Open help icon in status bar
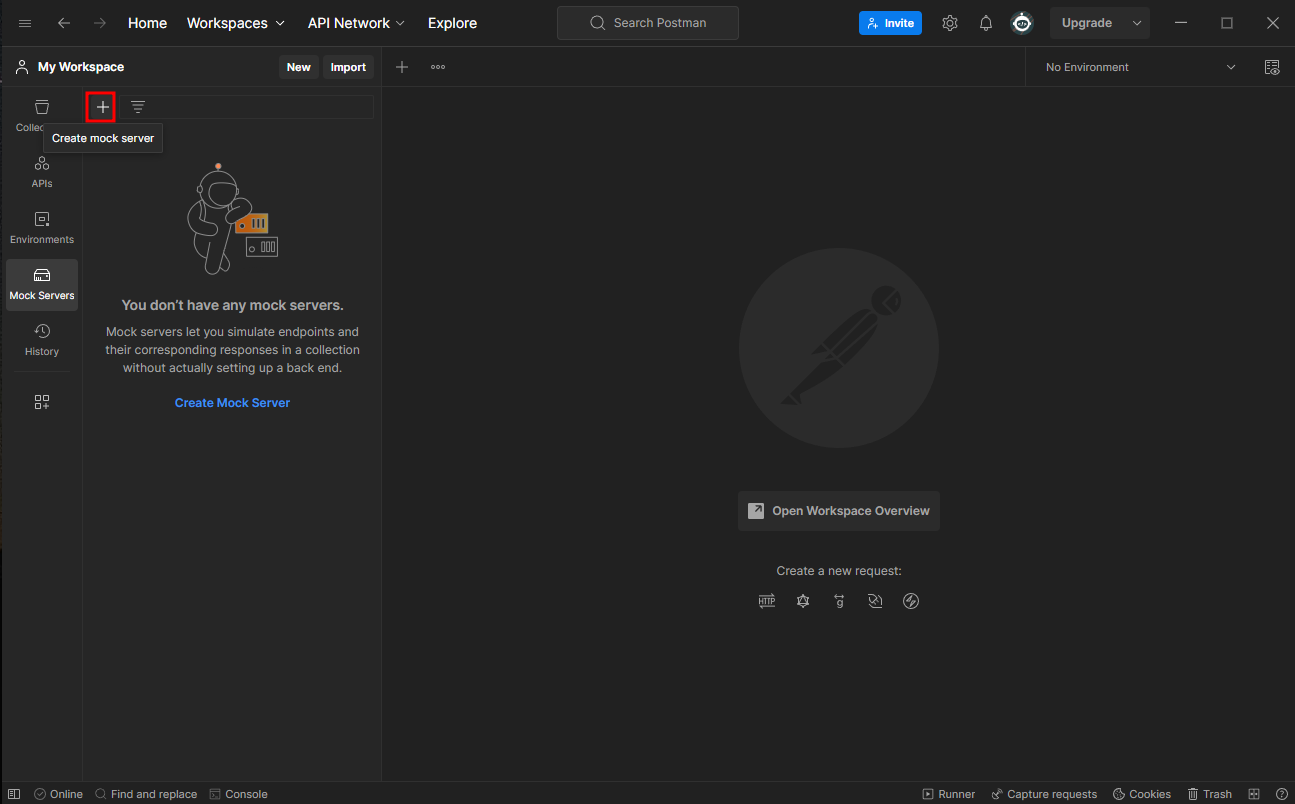Image resolution: width=1295 pixels, height=804 pixels. pyautogui.click(x=1281, y=794)
